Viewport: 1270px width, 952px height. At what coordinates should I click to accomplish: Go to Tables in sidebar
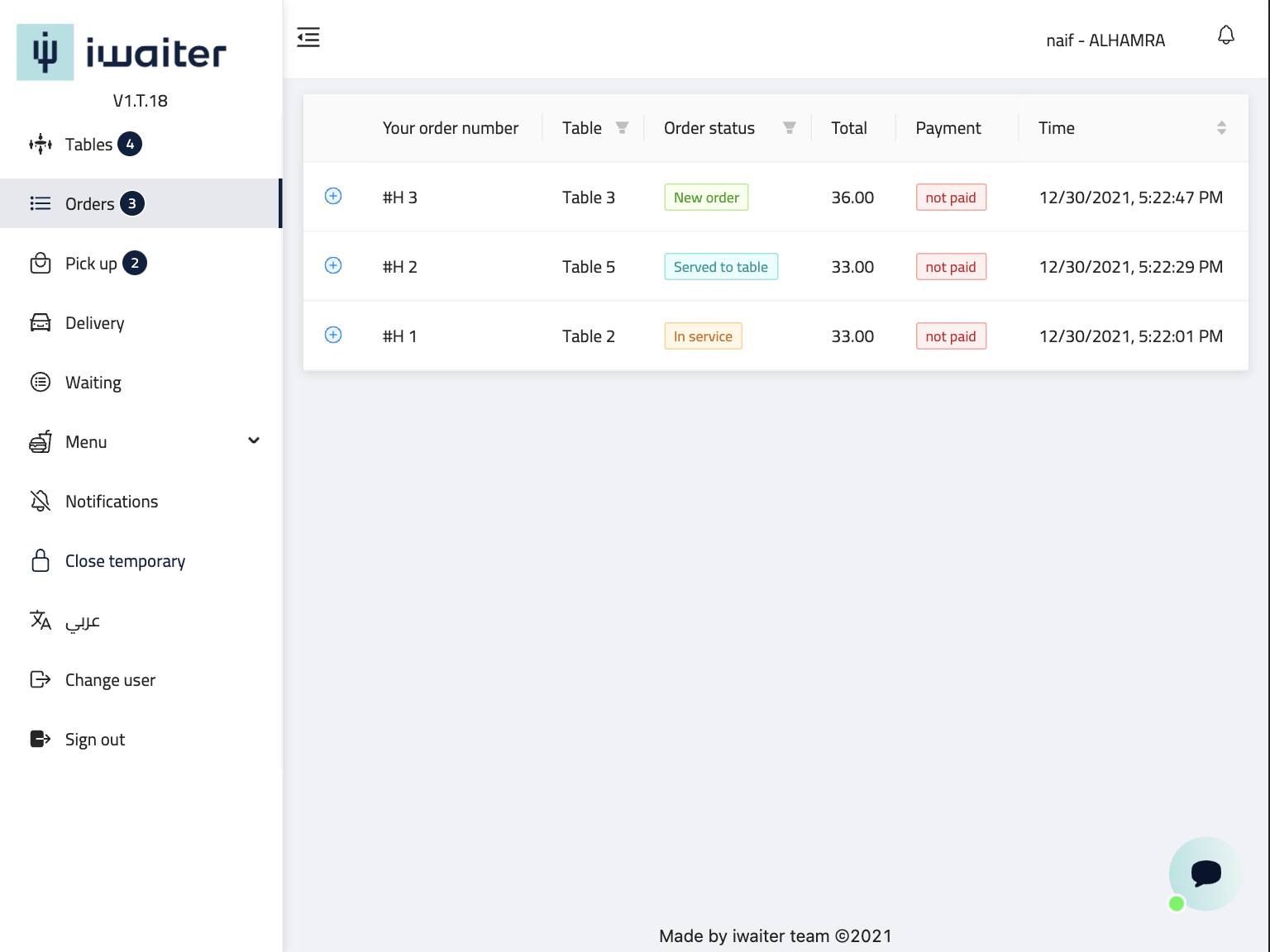(x=88, y=145)
